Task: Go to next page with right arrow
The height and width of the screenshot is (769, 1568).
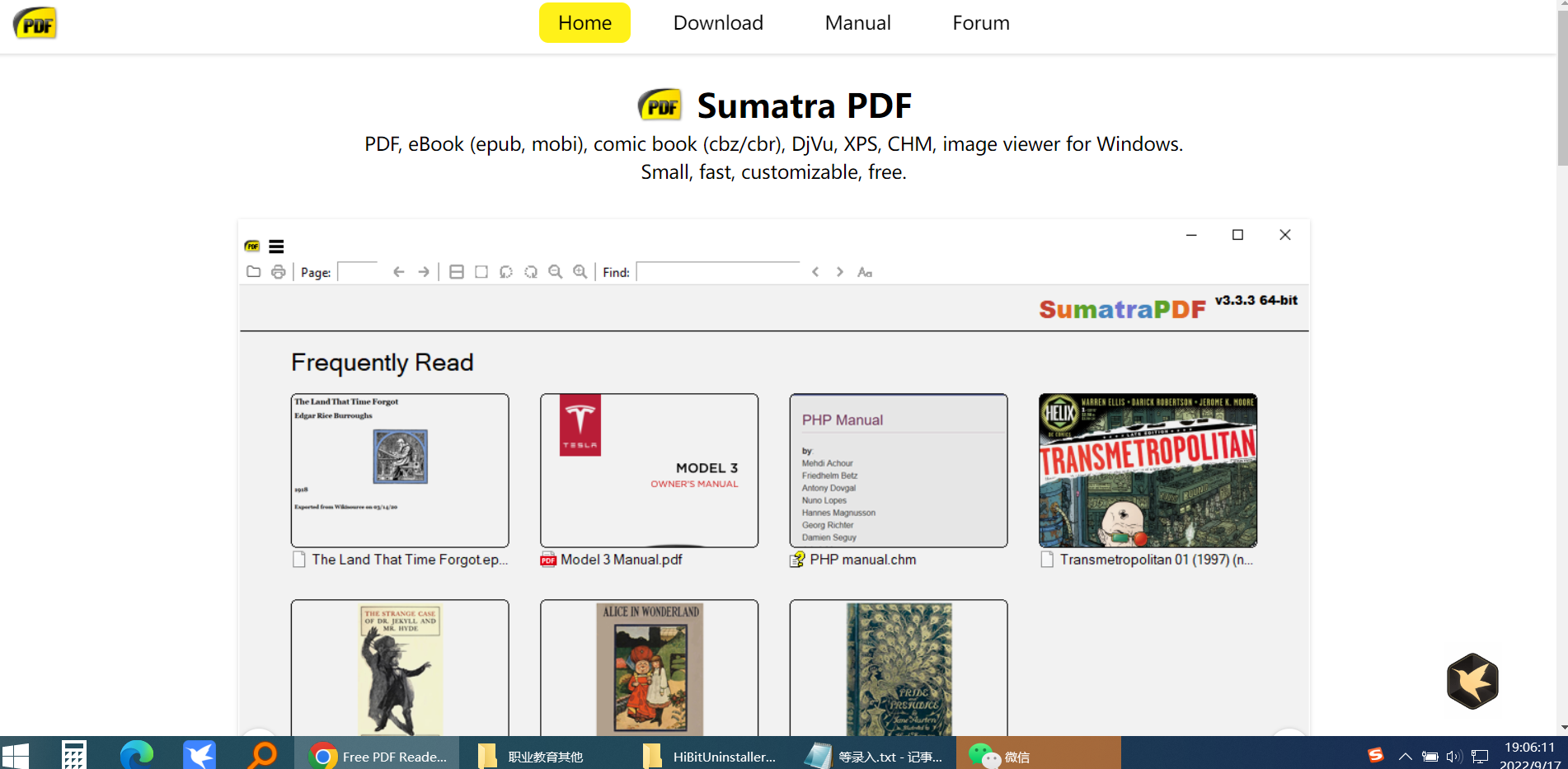Action: tap(424, 272)
